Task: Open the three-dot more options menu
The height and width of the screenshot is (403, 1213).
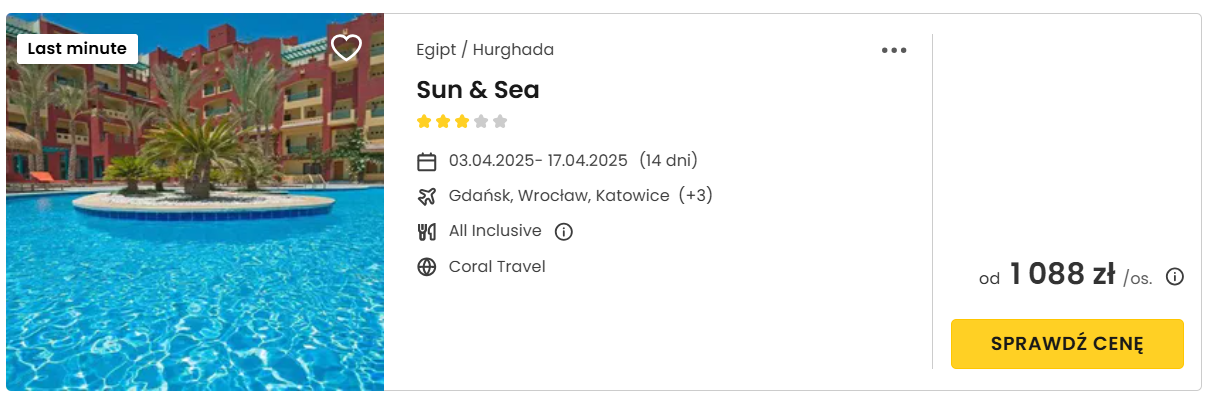Action: (894, 51)
